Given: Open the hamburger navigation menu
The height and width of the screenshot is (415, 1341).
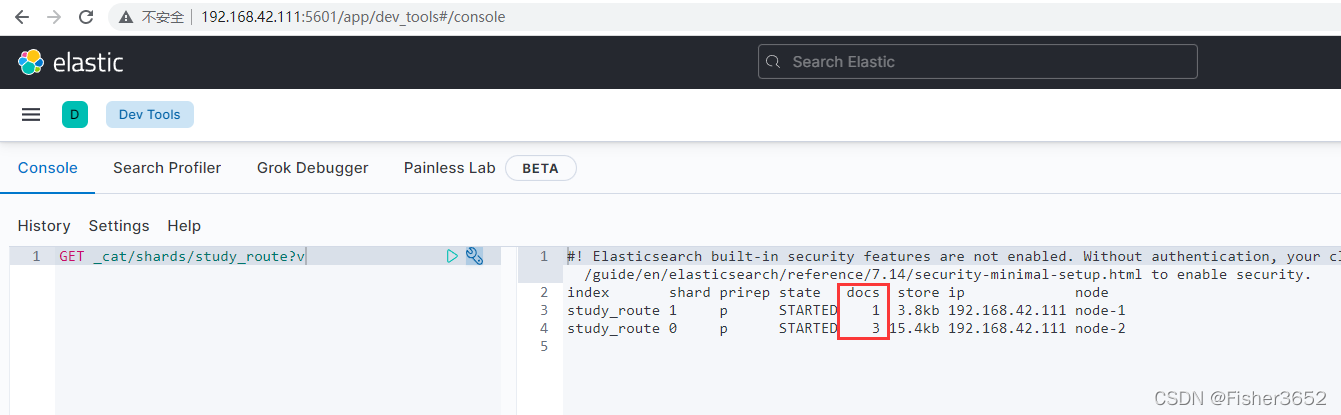Looking at the screenshot, I should 31,115.
